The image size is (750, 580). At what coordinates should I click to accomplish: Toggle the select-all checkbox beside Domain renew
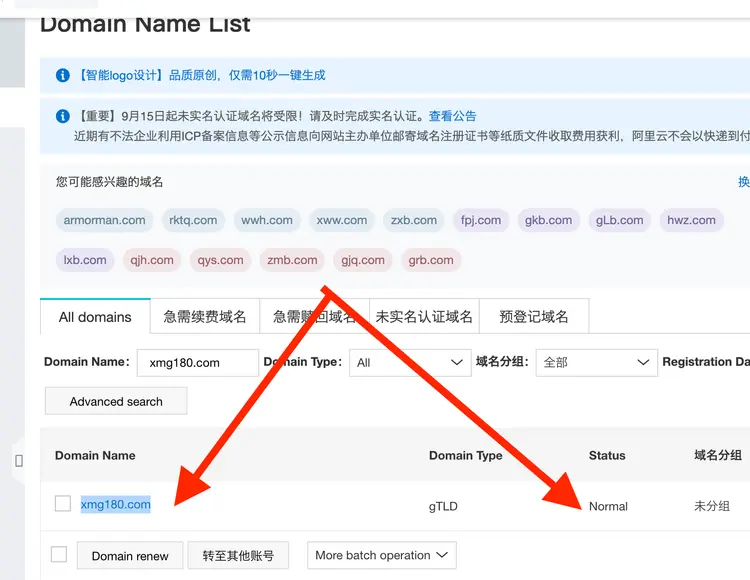click(x=59, y=555)
